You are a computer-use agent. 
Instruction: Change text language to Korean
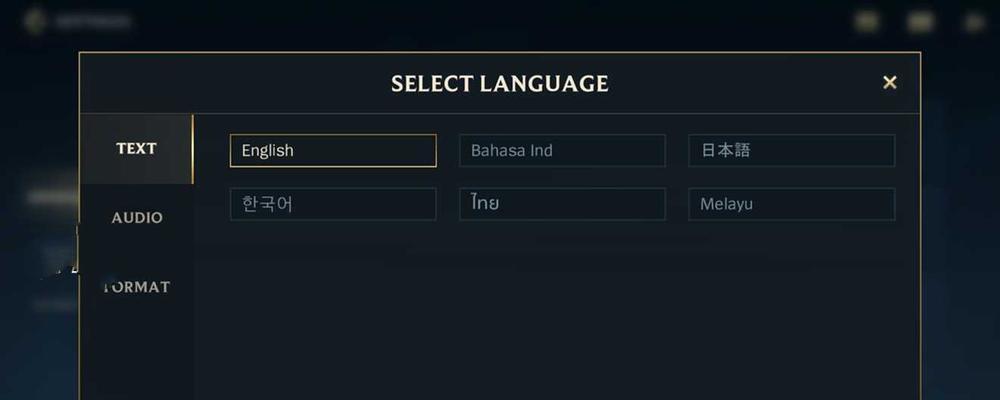pos(333,204)
